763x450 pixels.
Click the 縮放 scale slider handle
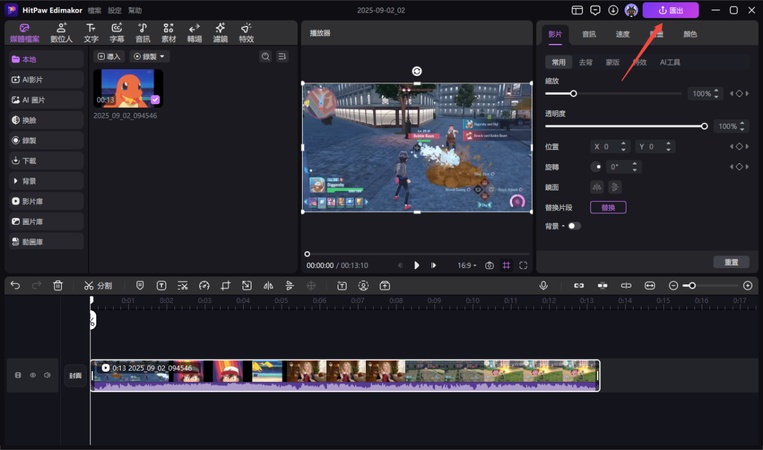pyautogui.click(x=573, y=93)
